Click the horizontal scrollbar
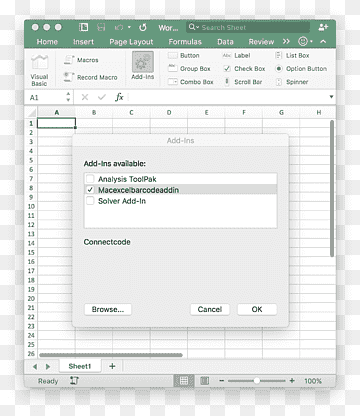This screenshot has height=416, width=360. click(x=111, y=355)
